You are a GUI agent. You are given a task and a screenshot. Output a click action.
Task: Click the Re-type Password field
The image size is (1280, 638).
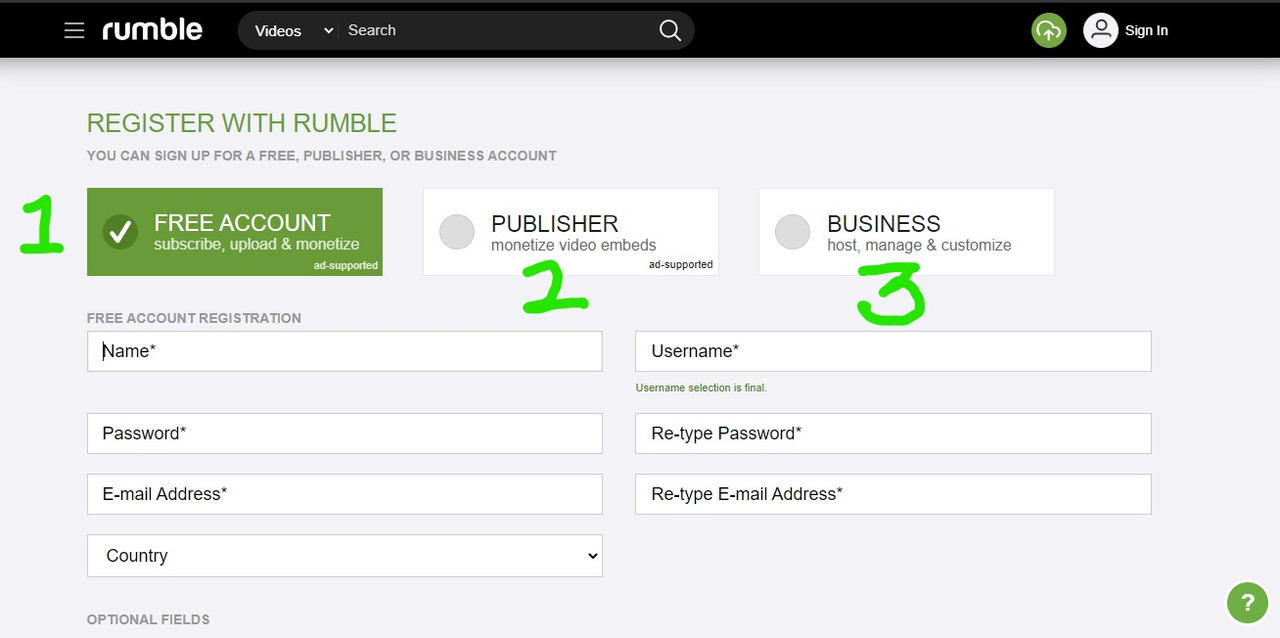[893, 433]
